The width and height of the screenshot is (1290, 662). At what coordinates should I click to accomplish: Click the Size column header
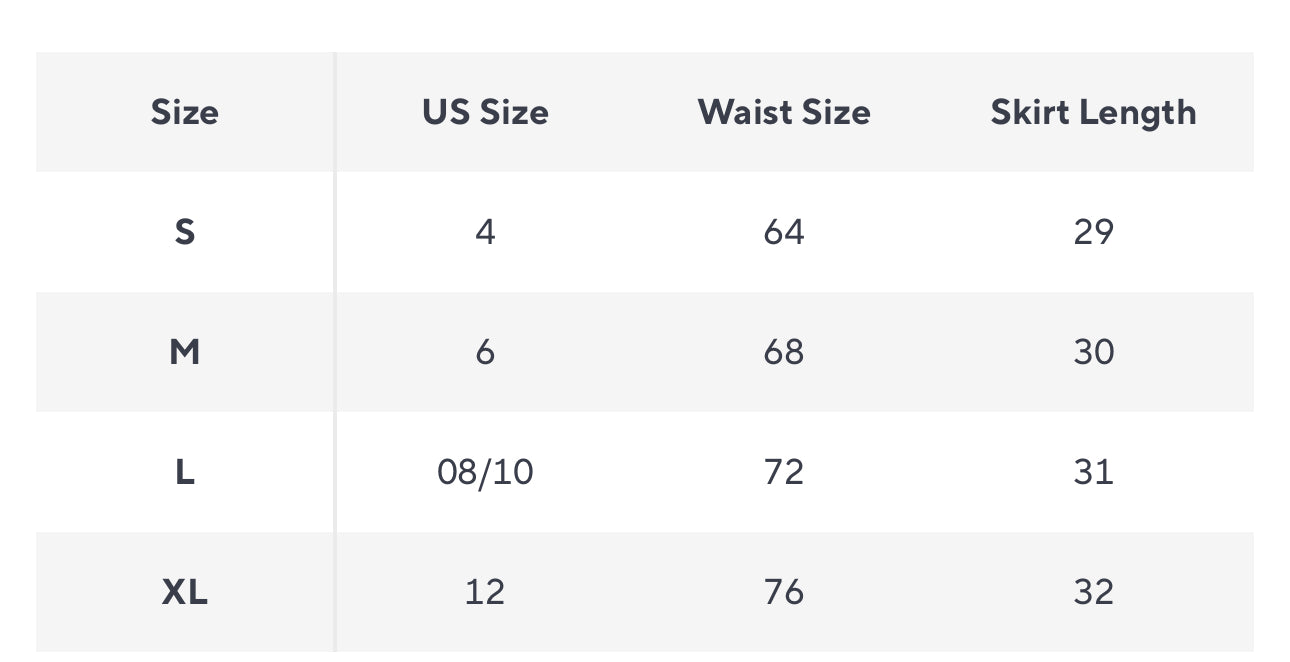(185, 112)
